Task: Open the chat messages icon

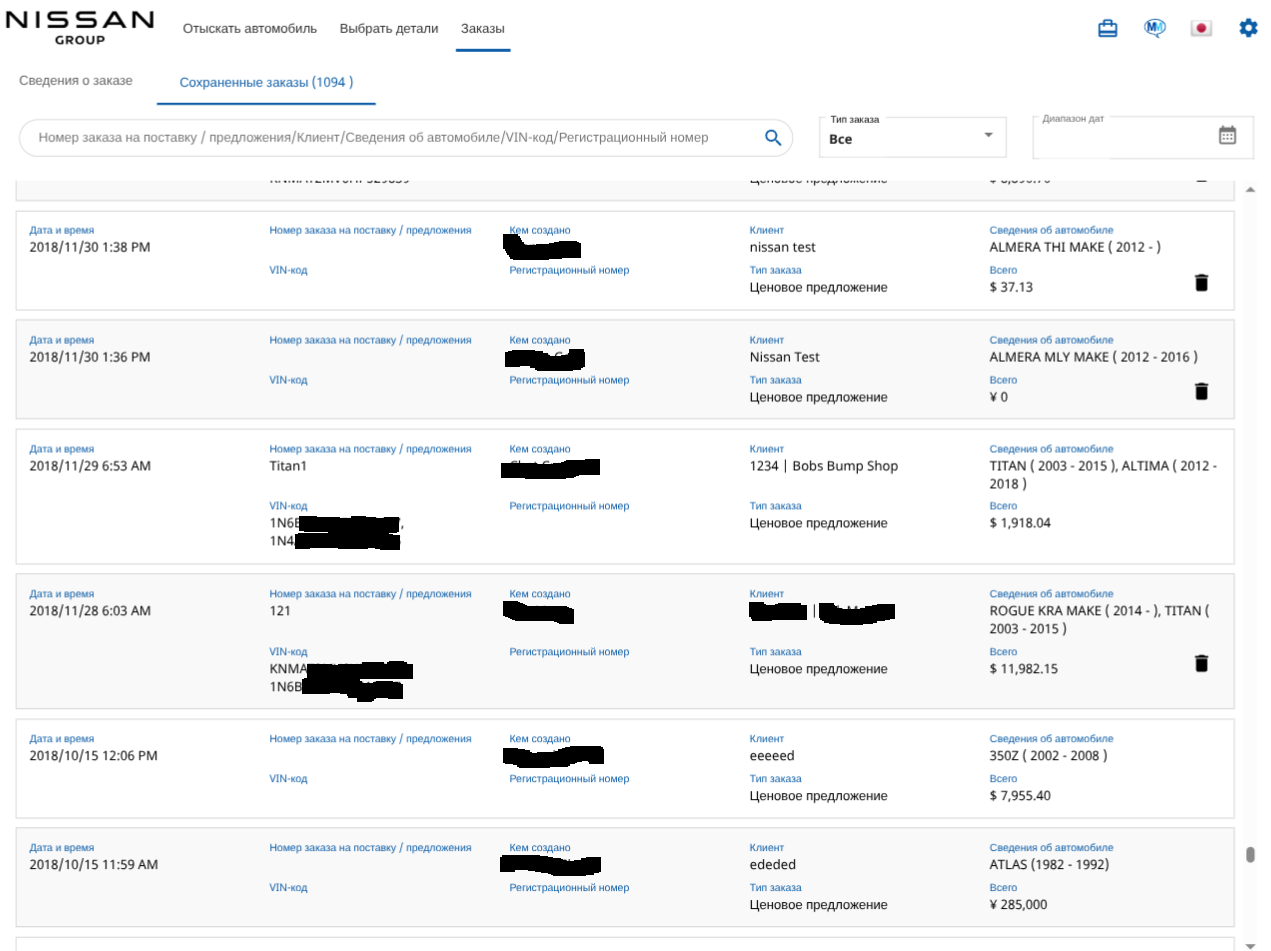Action: click(x=1155, y=28)
